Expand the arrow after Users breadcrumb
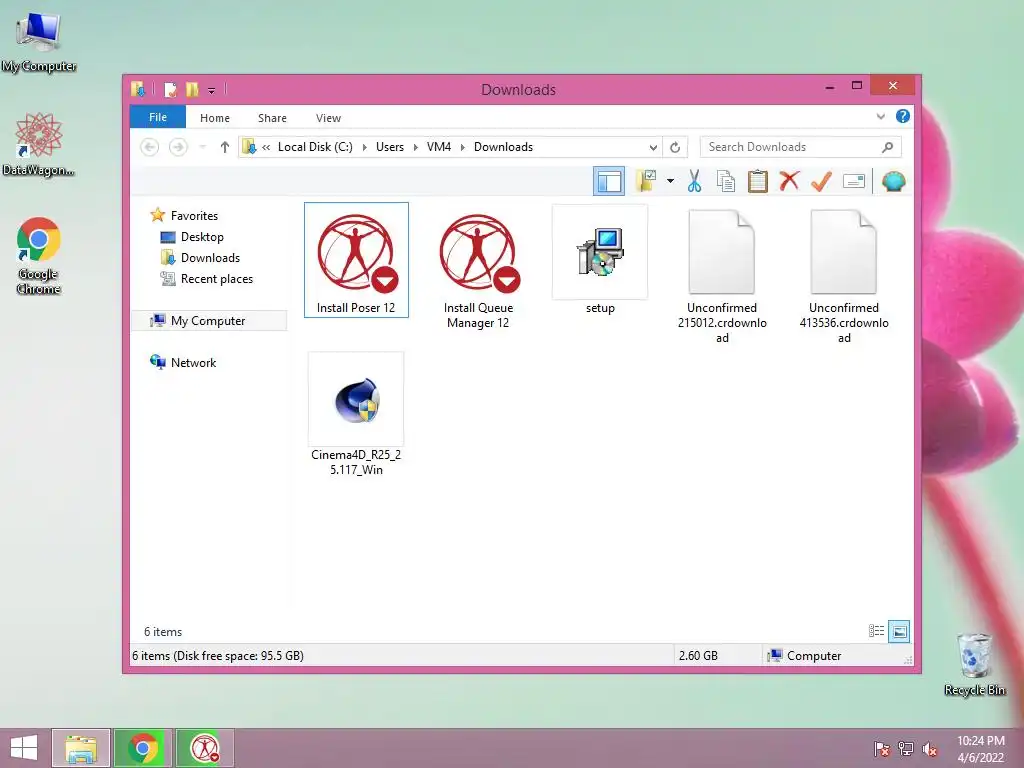Image resolution: width=1024 pixels, height=768 pixels. 416,147
